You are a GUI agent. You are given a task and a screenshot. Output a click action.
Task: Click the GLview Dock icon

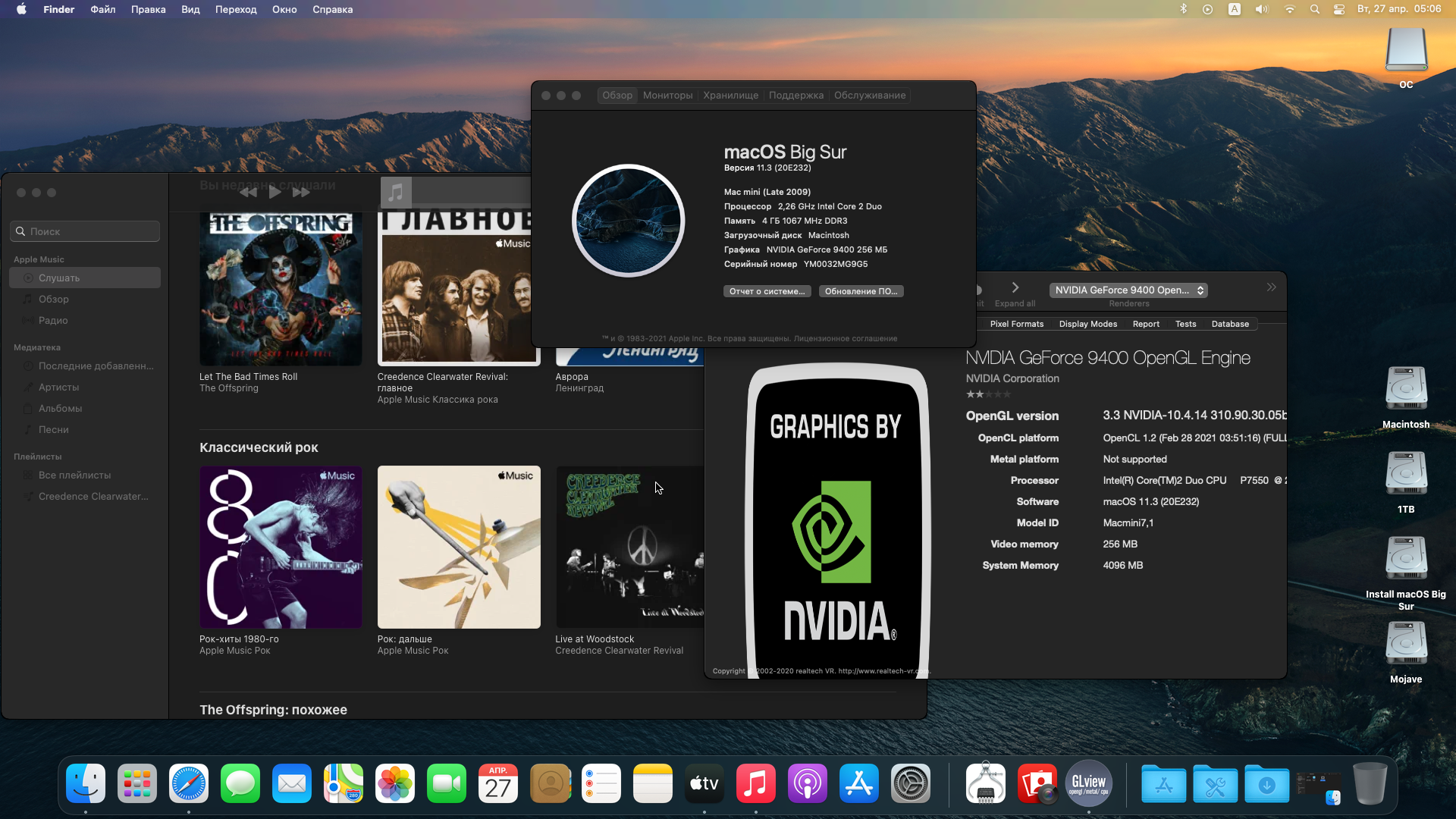pyautogui.click(x=1089, y=783)
